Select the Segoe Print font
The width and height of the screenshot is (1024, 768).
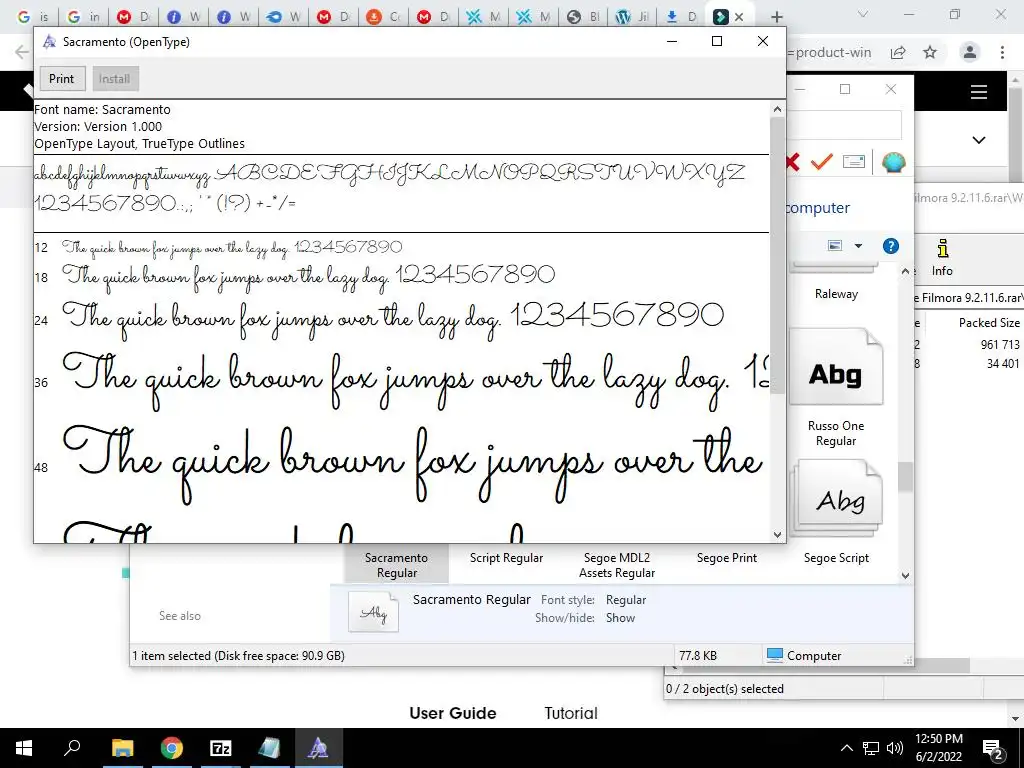pyautogui.click(x=726, y=558)
